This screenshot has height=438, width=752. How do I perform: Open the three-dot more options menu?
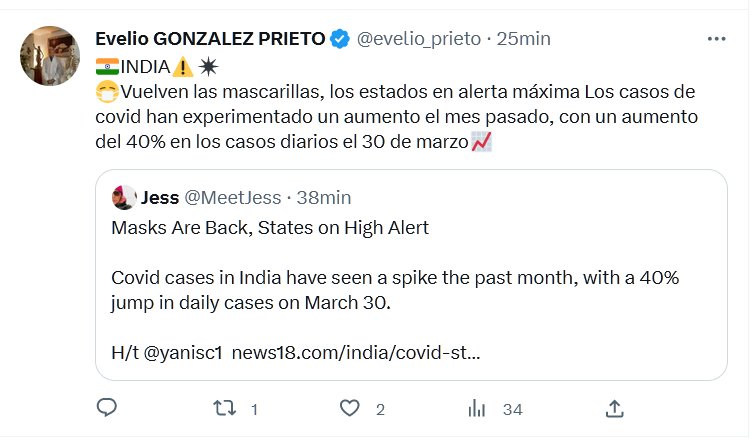pos(716,39)
